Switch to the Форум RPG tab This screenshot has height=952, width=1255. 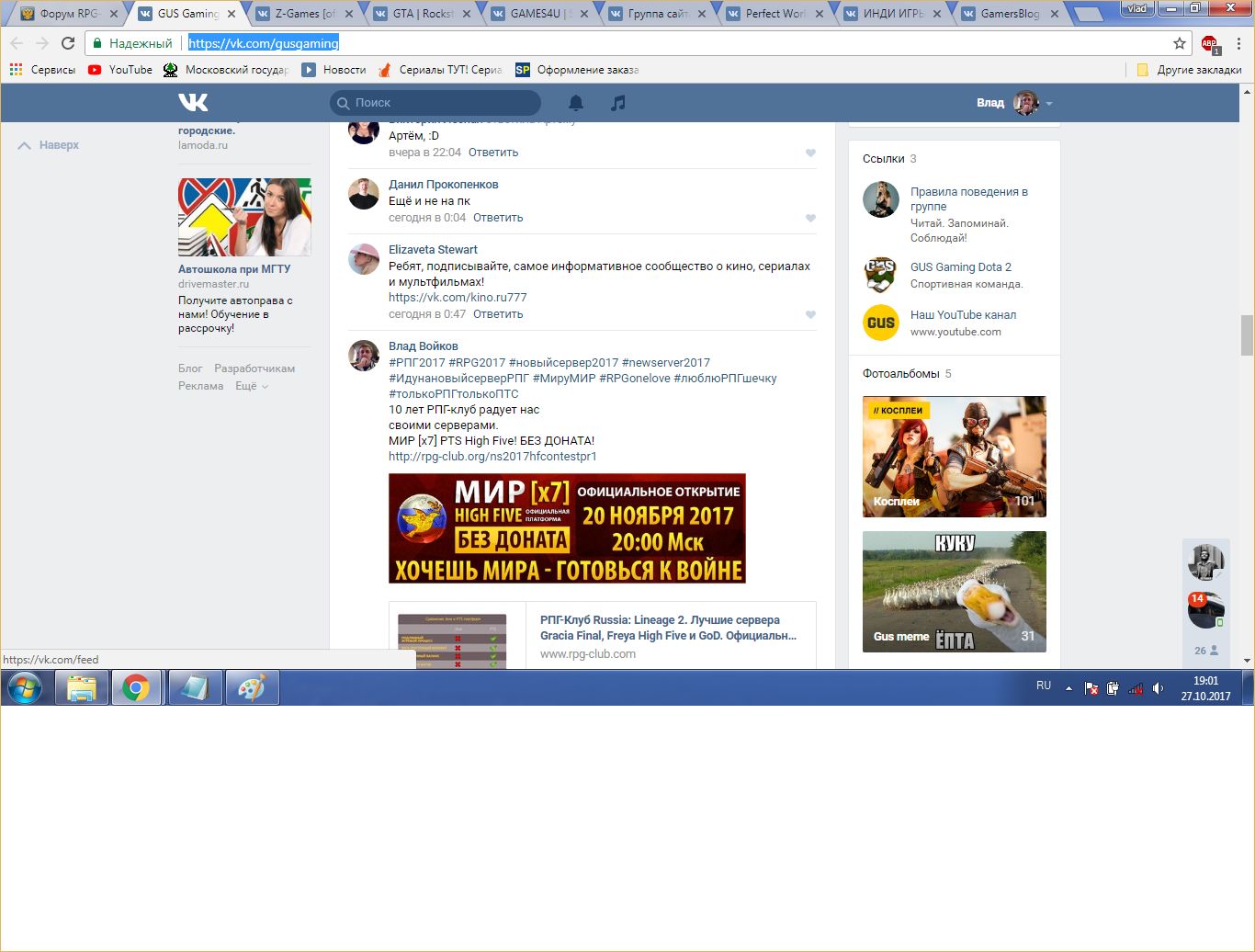tap(68, 14)
